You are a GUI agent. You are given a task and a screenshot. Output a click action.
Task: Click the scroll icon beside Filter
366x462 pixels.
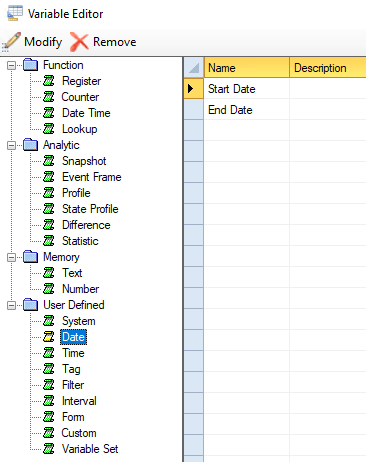[x=49, y=385]
